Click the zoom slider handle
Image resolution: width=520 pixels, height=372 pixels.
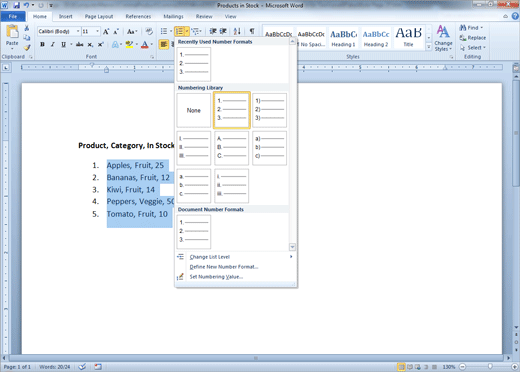click(490, 367)
